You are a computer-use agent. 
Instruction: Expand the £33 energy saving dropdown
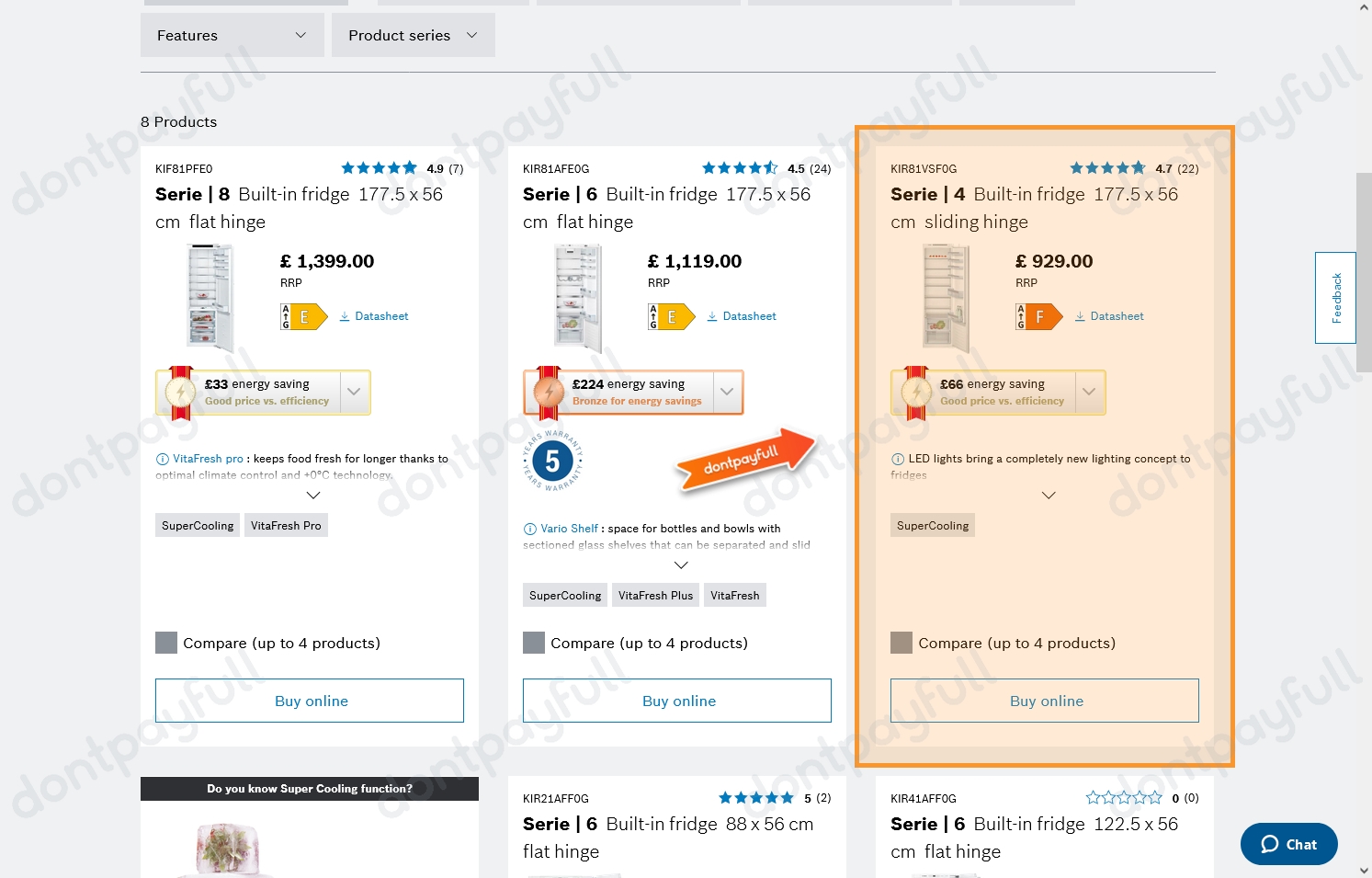354,393
